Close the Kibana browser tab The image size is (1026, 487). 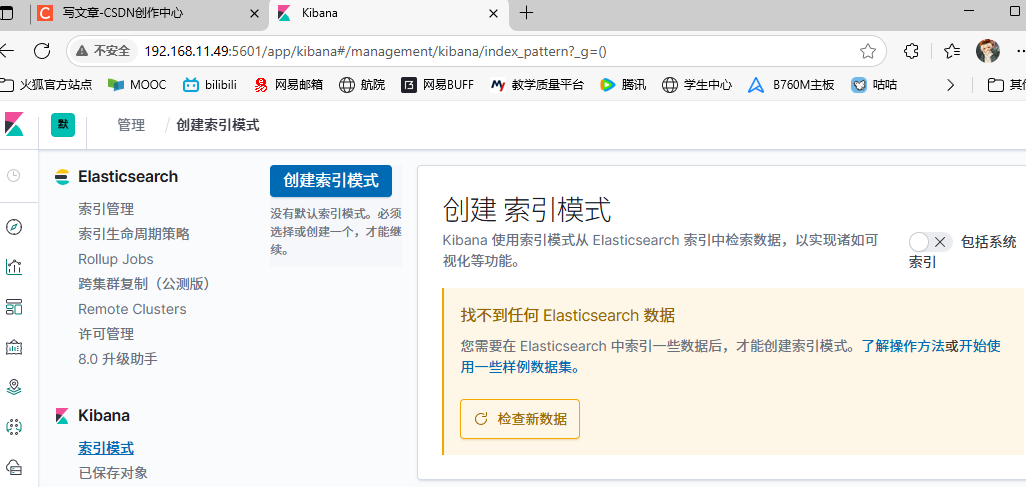click(x=494, y=13)
